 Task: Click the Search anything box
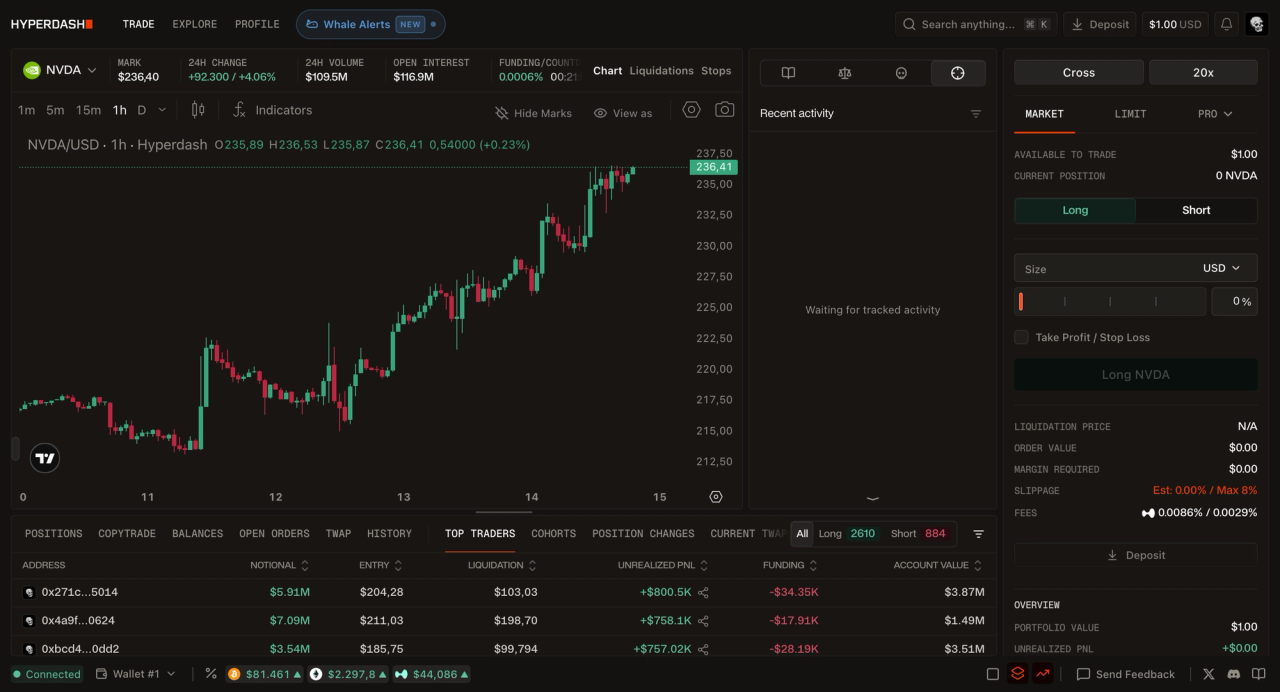[x=975, y=24]
